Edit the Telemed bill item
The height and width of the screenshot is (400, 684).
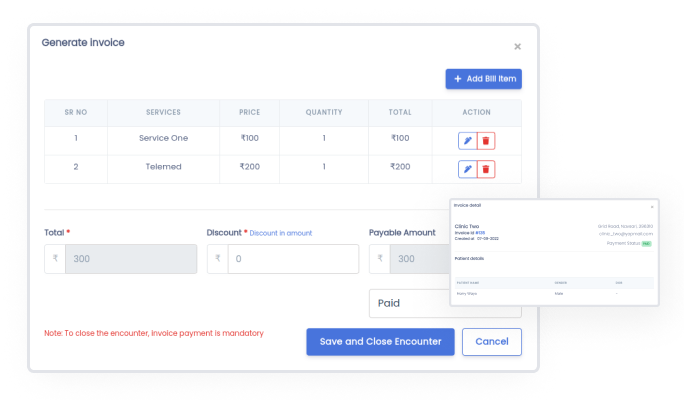467,168
